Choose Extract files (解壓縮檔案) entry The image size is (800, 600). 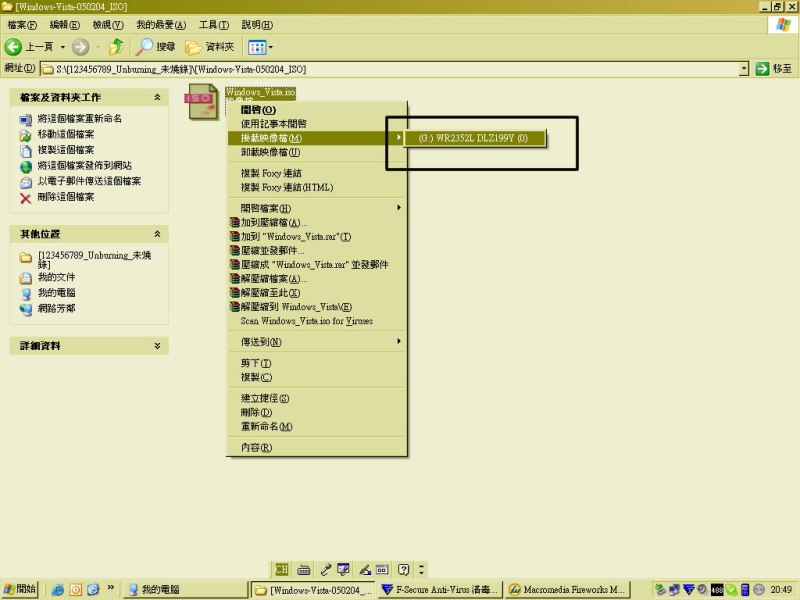pyautogui.click(x=316, y=279)
